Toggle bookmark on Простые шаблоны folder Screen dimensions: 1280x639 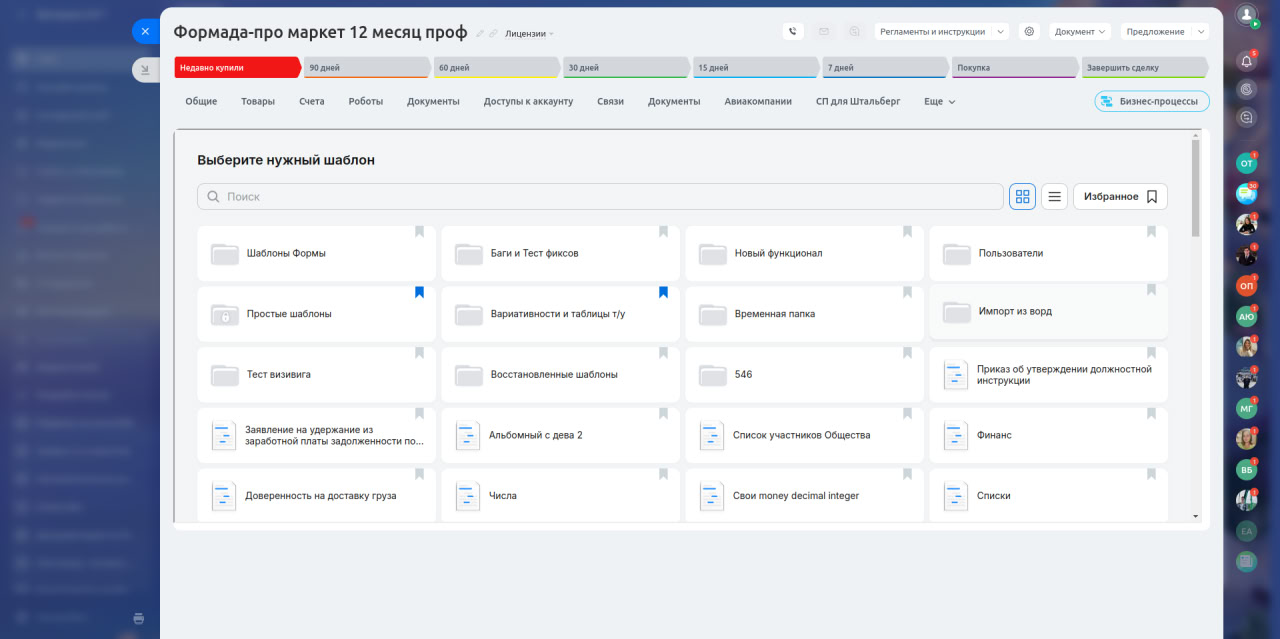(420, 293)
